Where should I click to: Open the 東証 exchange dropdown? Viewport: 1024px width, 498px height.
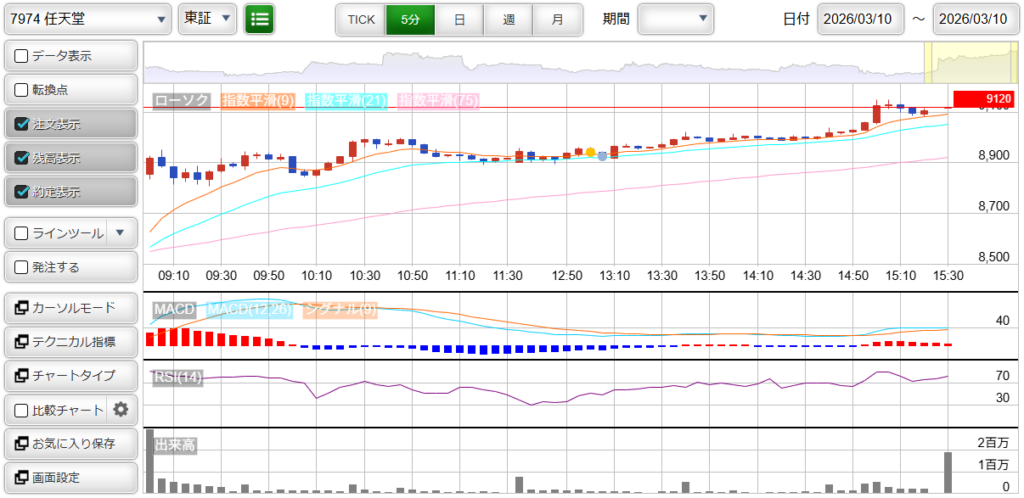coord(208,19)
